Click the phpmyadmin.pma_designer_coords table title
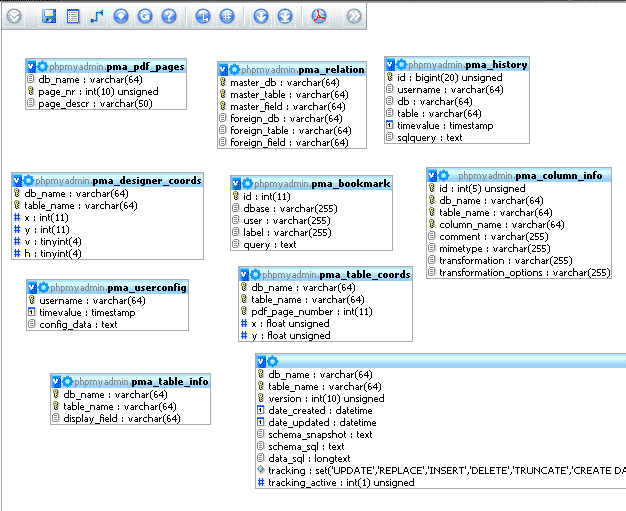 pyautogui.click(x=119, y=181)
